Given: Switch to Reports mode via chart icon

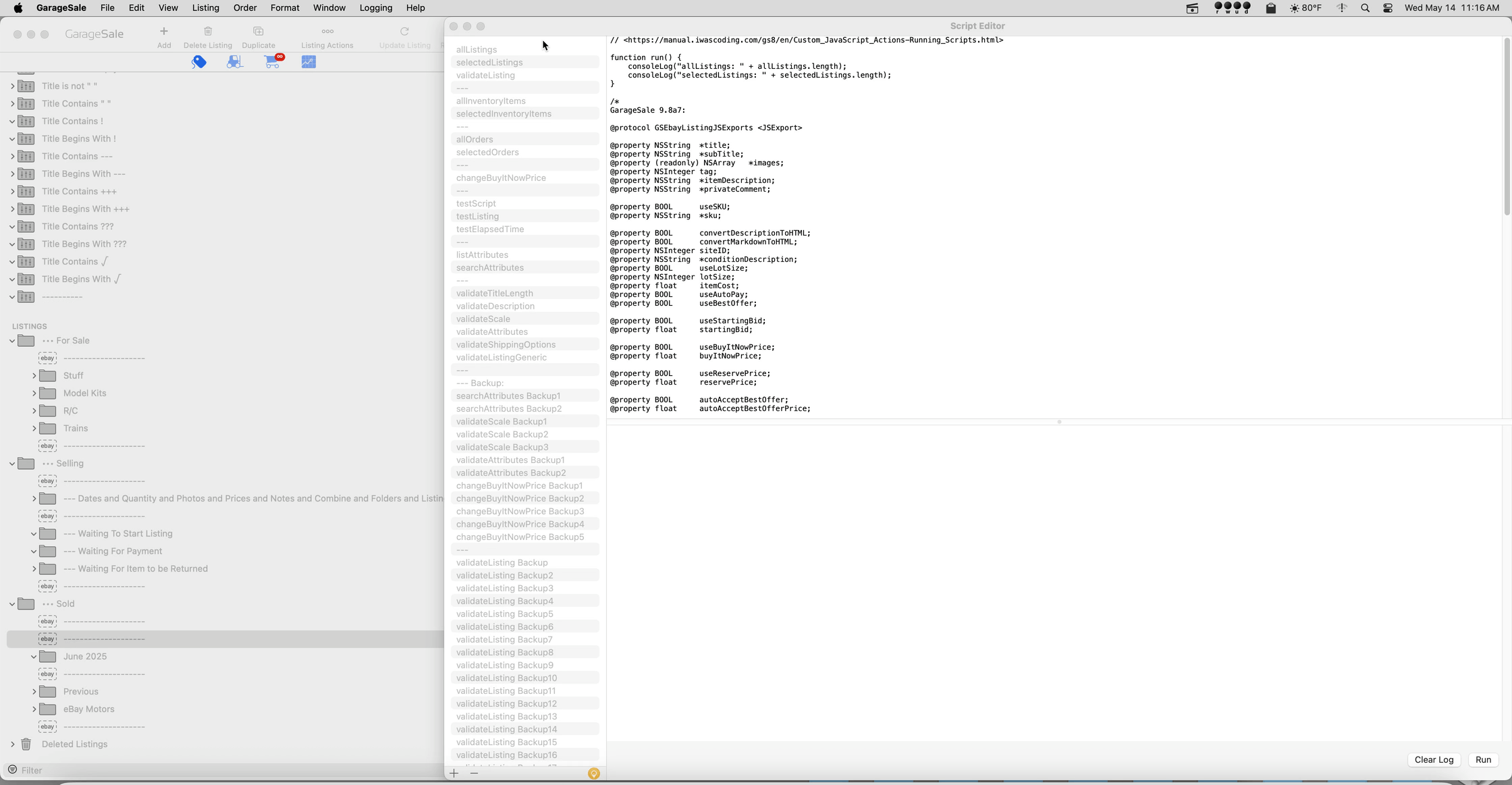Looking at the screenshot, I should click(308, 61).
